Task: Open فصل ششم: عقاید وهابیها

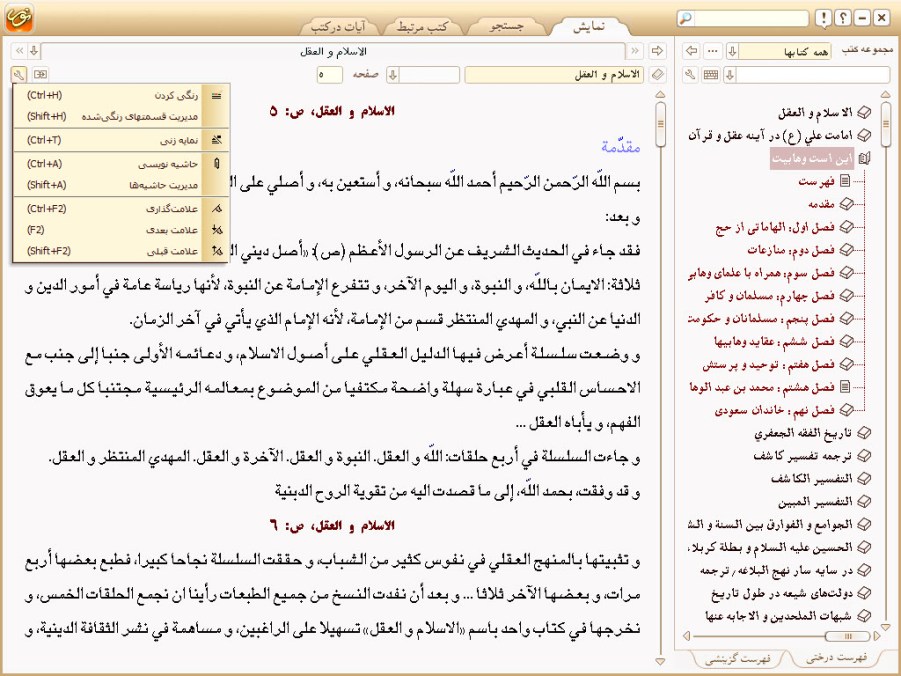Action: pyautogui.click(x=774, y=341)
